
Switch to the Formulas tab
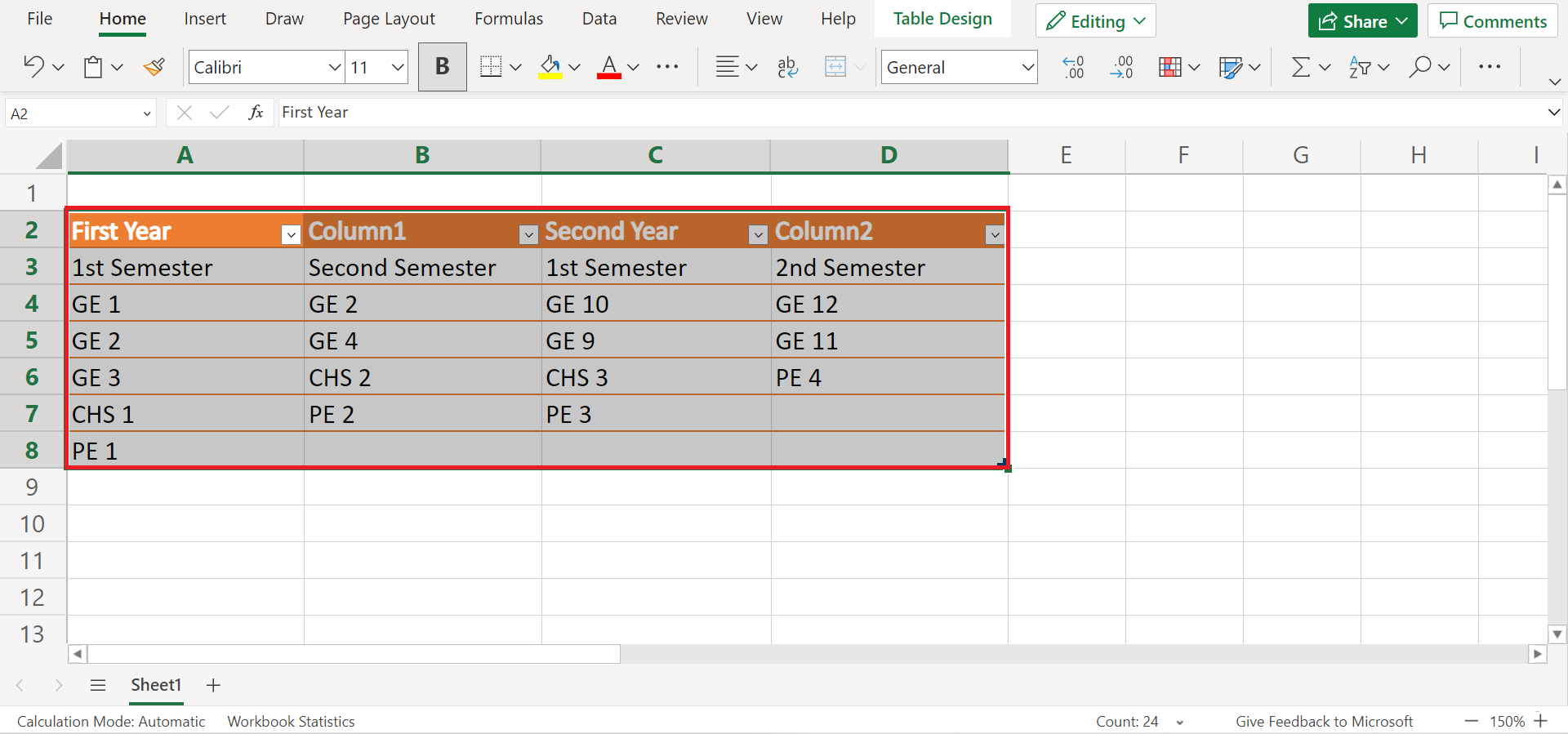[508, 19]
